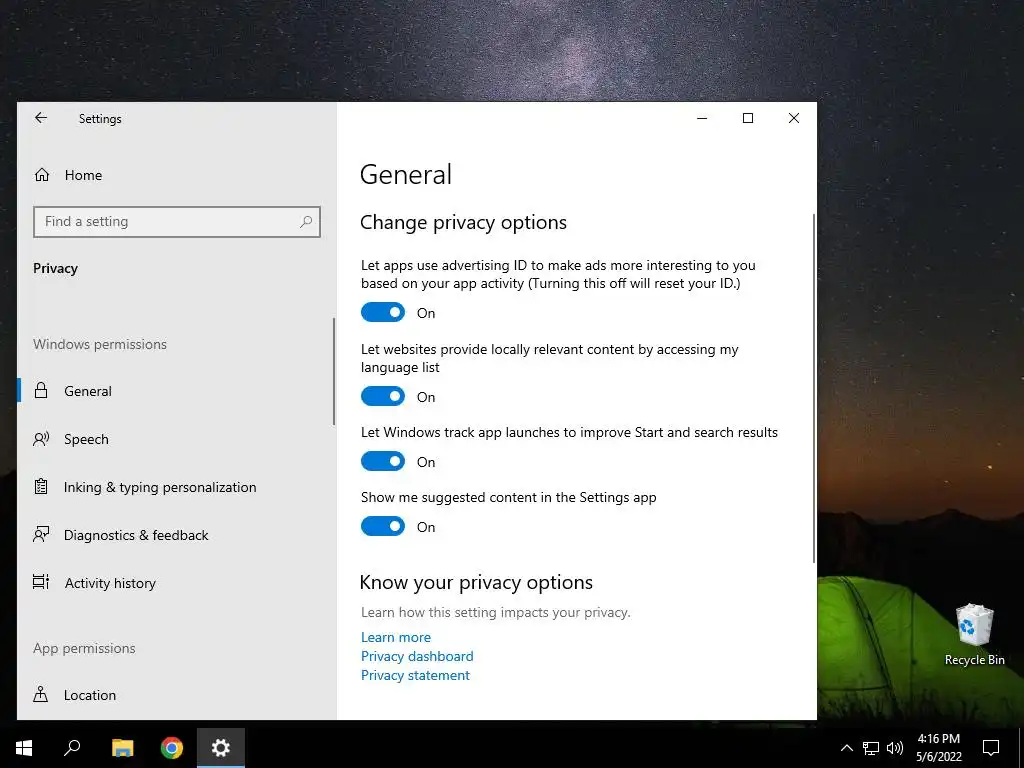Close the Settings window
Screen dimensions: 1024x768
coord(793,118)
